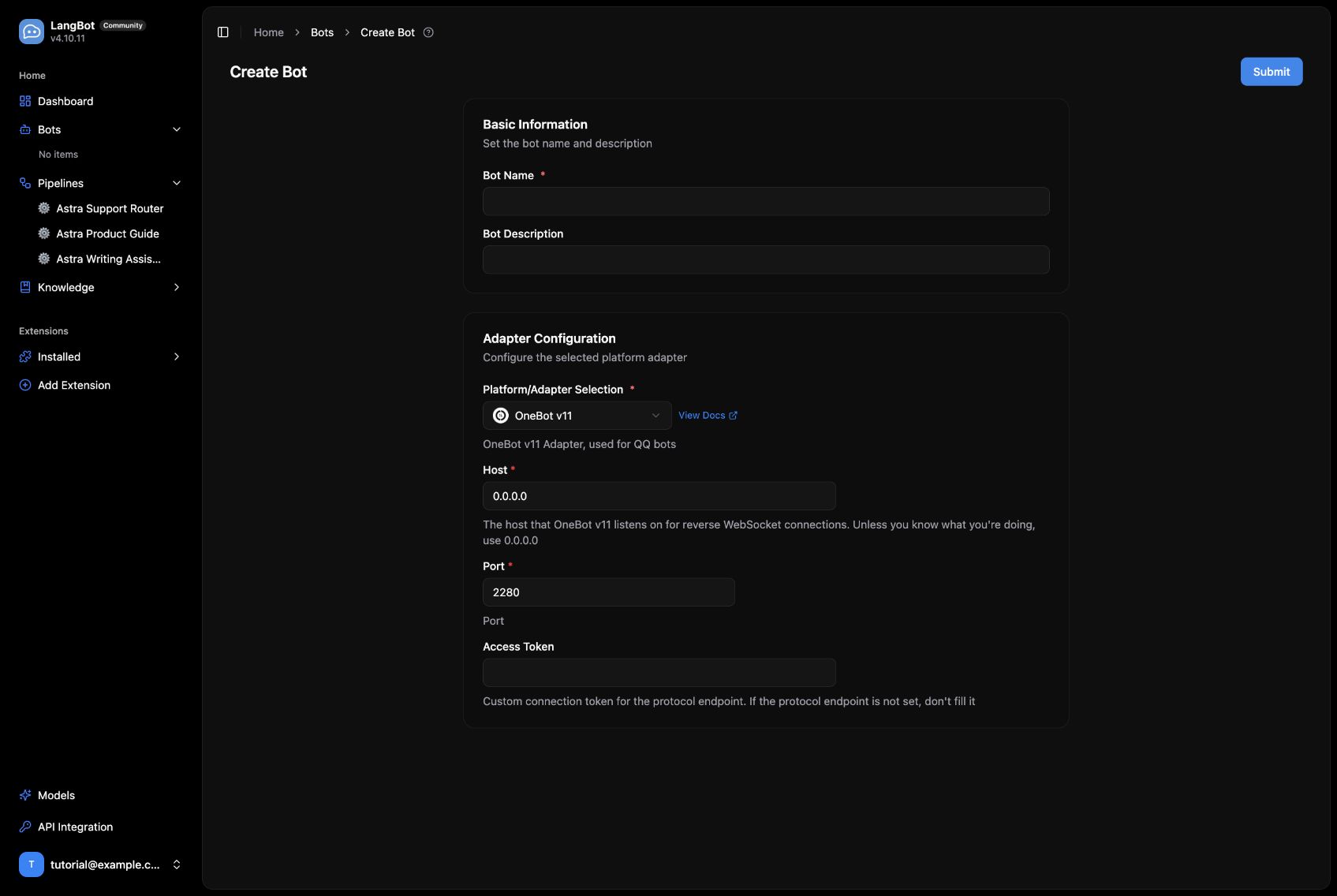Go to Home breadcrumb
The width and height of the screenshot is (1337, 896).
point(269,32)
